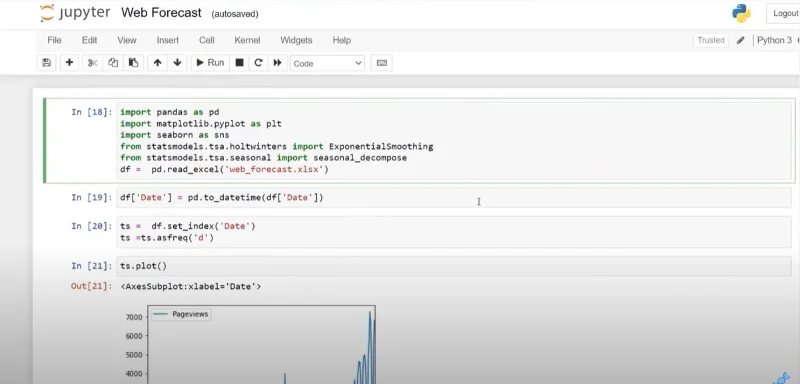Click the pencil edit icon near Trusted

741,40
